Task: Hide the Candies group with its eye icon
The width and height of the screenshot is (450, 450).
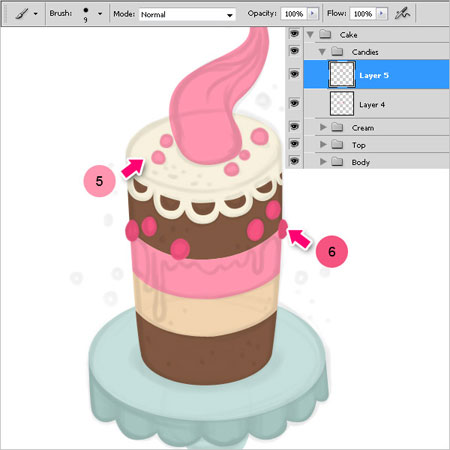Action: [294, 51]
